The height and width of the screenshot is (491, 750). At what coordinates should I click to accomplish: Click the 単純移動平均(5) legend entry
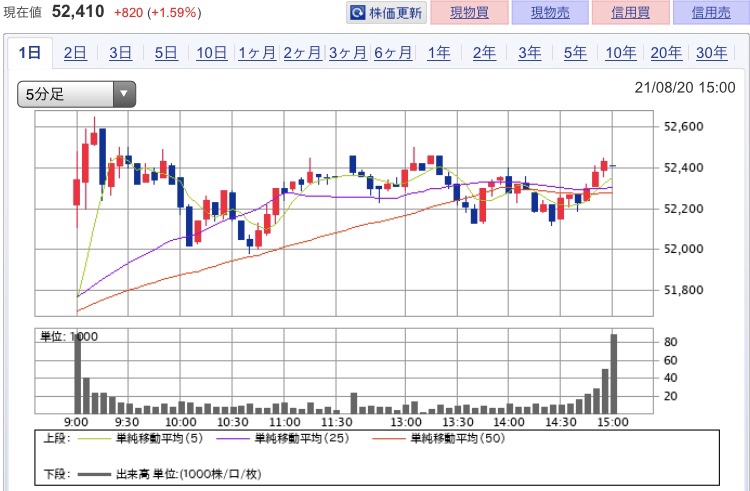[x=159, y=438]
